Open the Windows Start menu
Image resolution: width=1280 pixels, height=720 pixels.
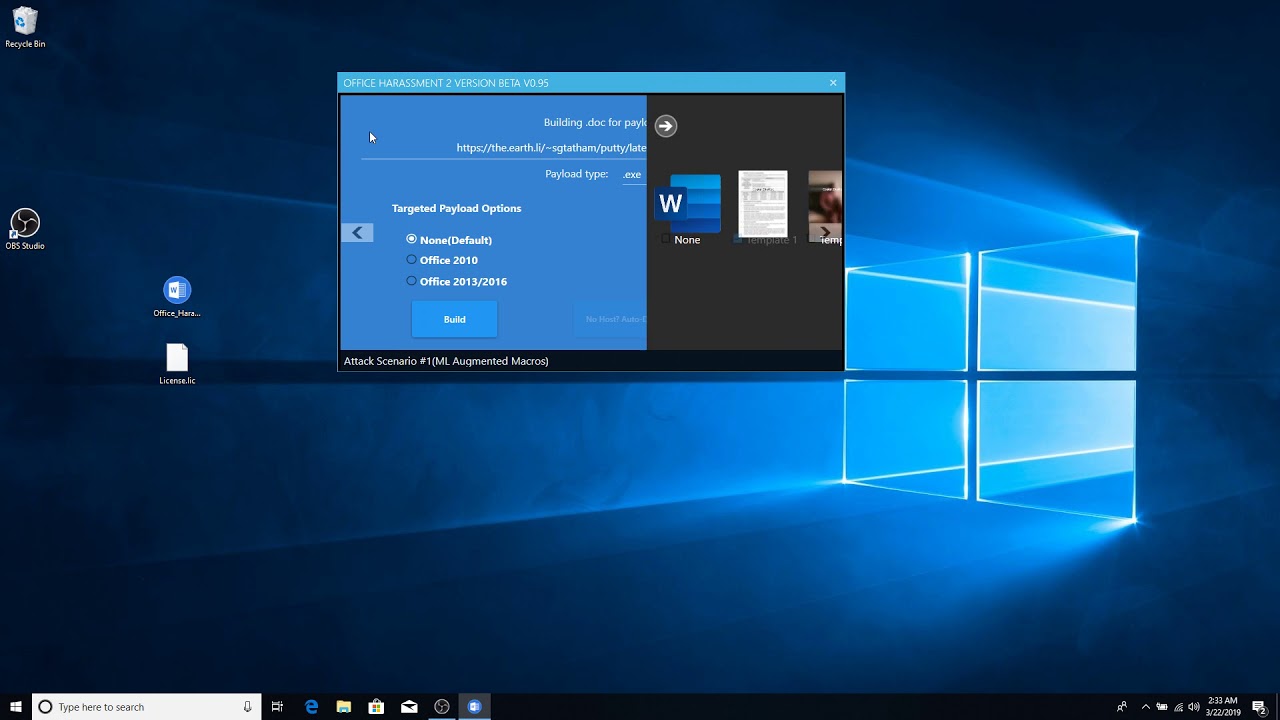[x=16, y=707]
